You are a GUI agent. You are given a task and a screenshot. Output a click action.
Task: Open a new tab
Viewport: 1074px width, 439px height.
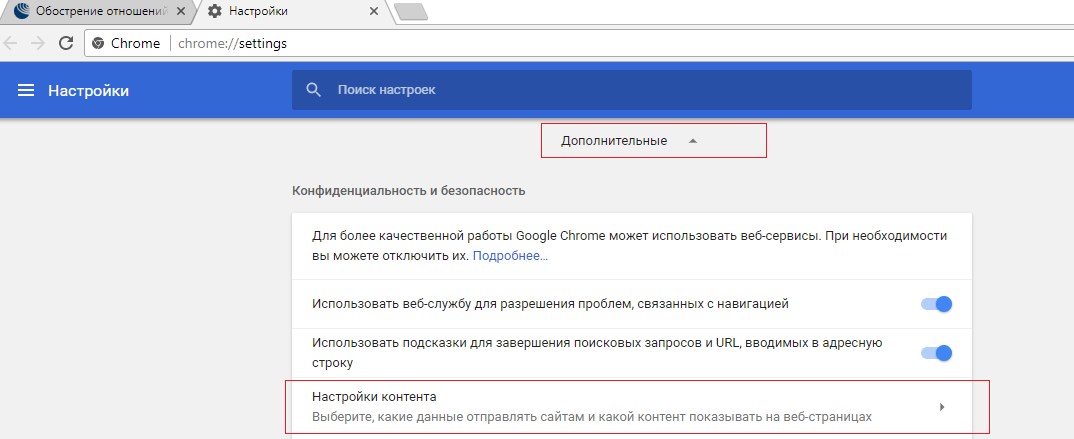(x=411, y=12)
